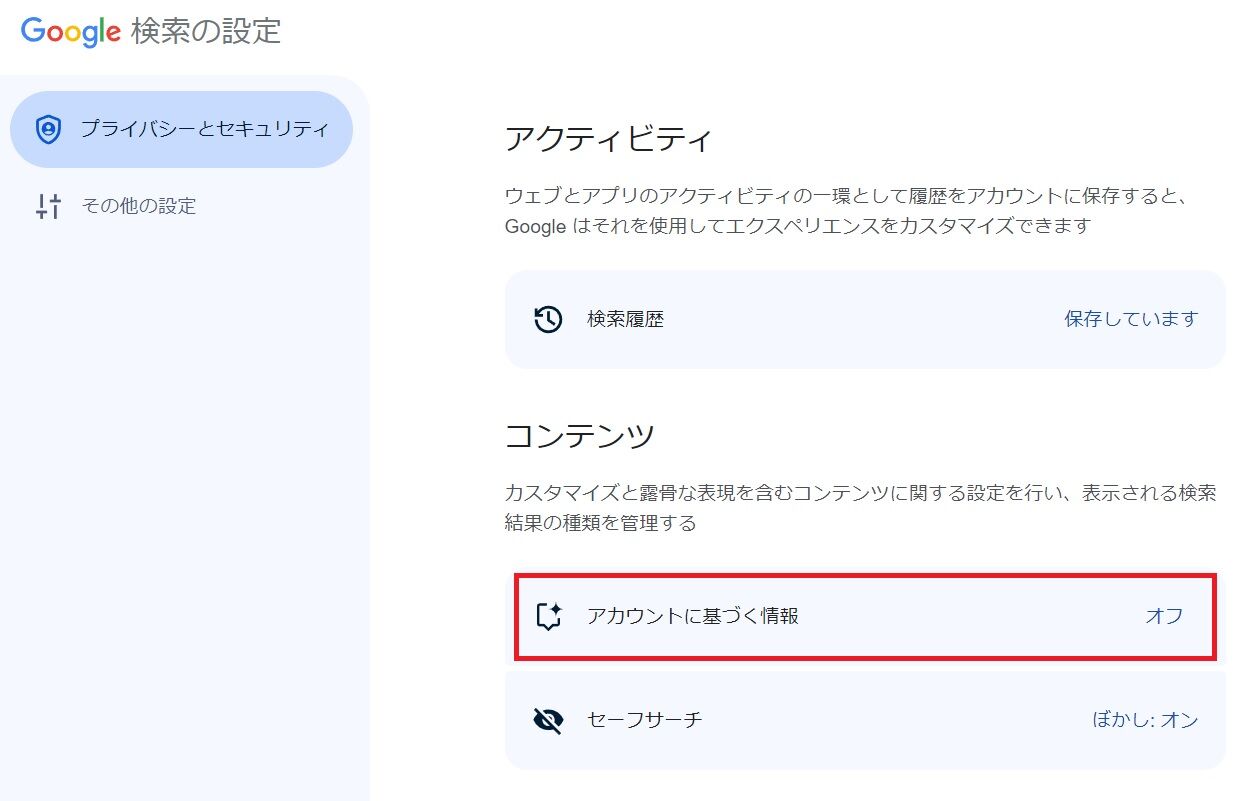Image resolution: width=1251 pixels, height=801 pixels.
Task: Click the ぼかし: オン SafeSearch status
Action: (x=1144, y=720)
